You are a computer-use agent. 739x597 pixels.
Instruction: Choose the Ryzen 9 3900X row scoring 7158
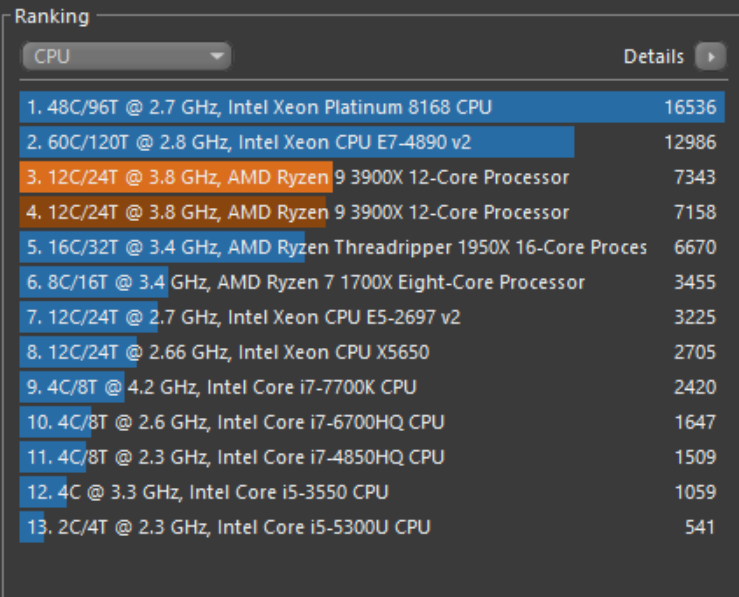372,212
